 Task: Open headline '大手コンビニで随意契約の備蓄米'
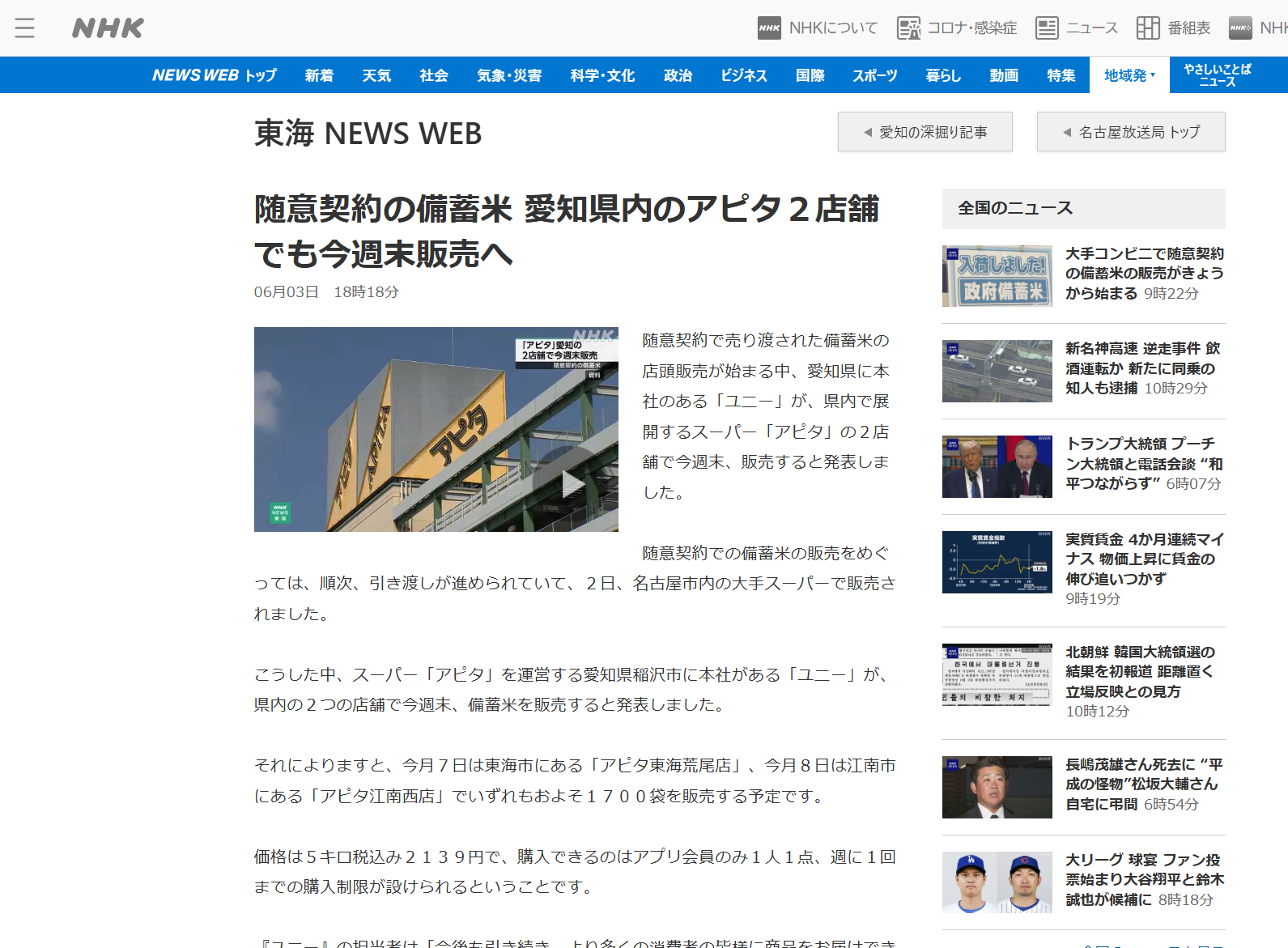pyautogui.click(x=1145, y=274)
